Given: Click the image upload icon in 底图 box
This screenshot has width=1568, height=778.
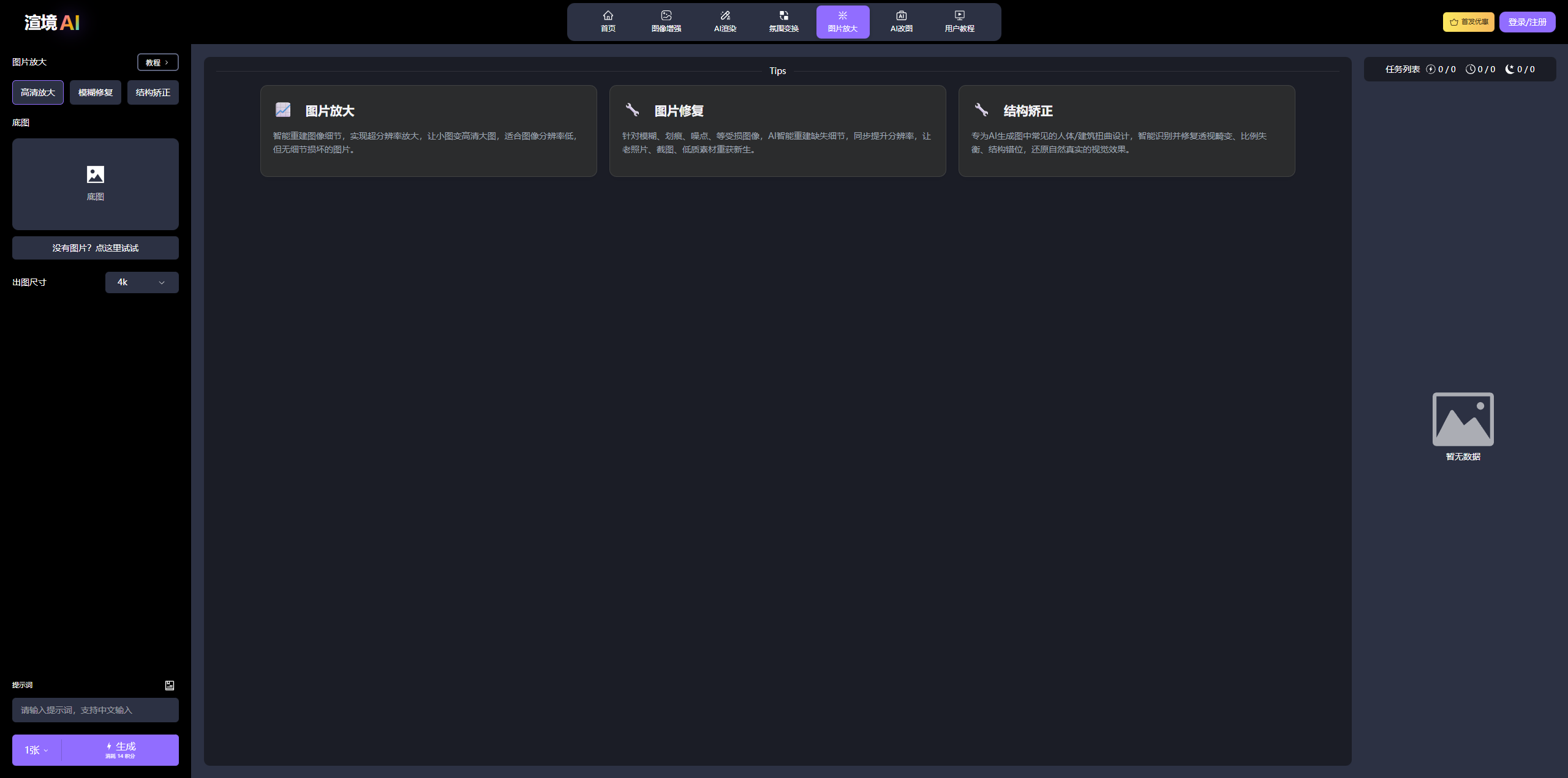Looking at the screenshot, I should pos(96,174).
